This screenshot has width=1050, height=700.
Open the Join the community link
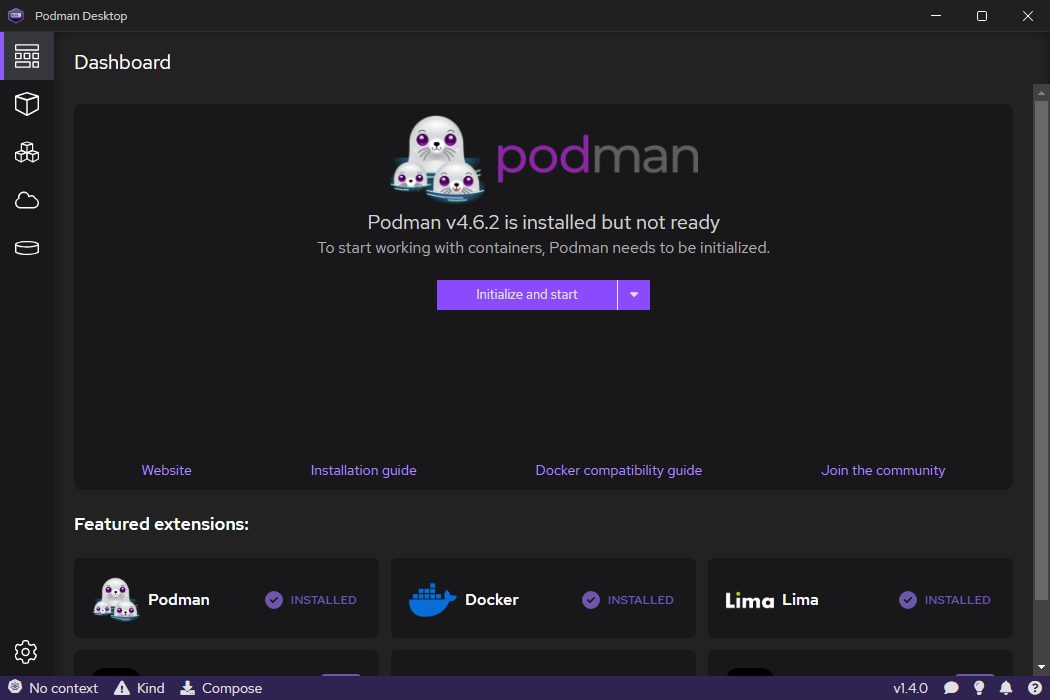click(x=883, y=470)
